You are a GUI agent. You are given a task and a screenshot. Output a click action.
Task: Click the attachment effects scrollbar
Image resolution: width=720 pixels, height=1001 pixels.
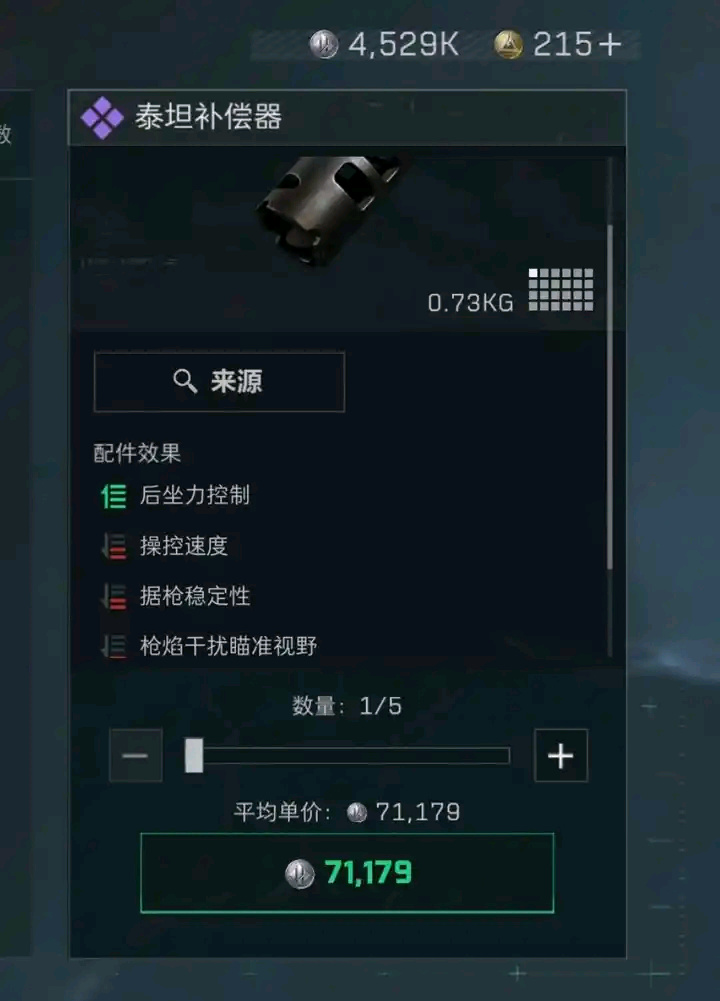[610, 397]
